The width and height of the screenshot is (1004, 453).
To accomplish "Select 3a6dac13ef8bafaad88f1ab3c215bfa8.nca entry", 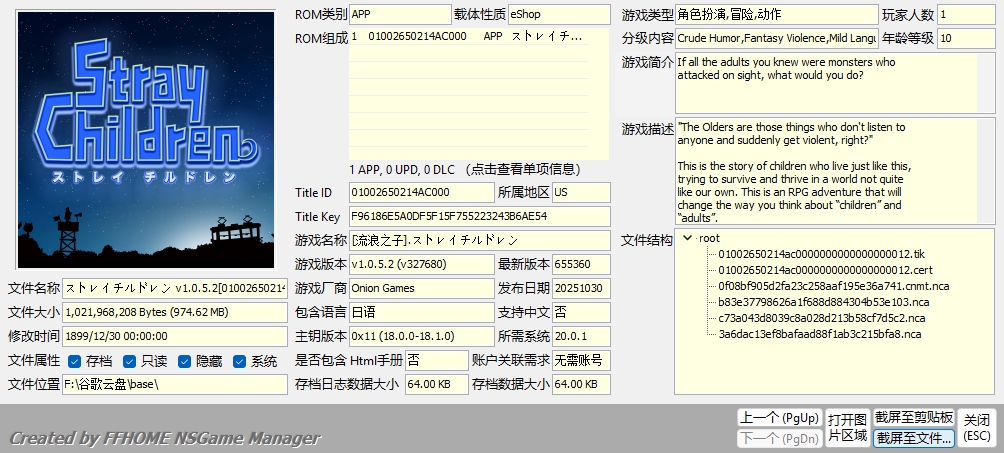I will (820, 334).
